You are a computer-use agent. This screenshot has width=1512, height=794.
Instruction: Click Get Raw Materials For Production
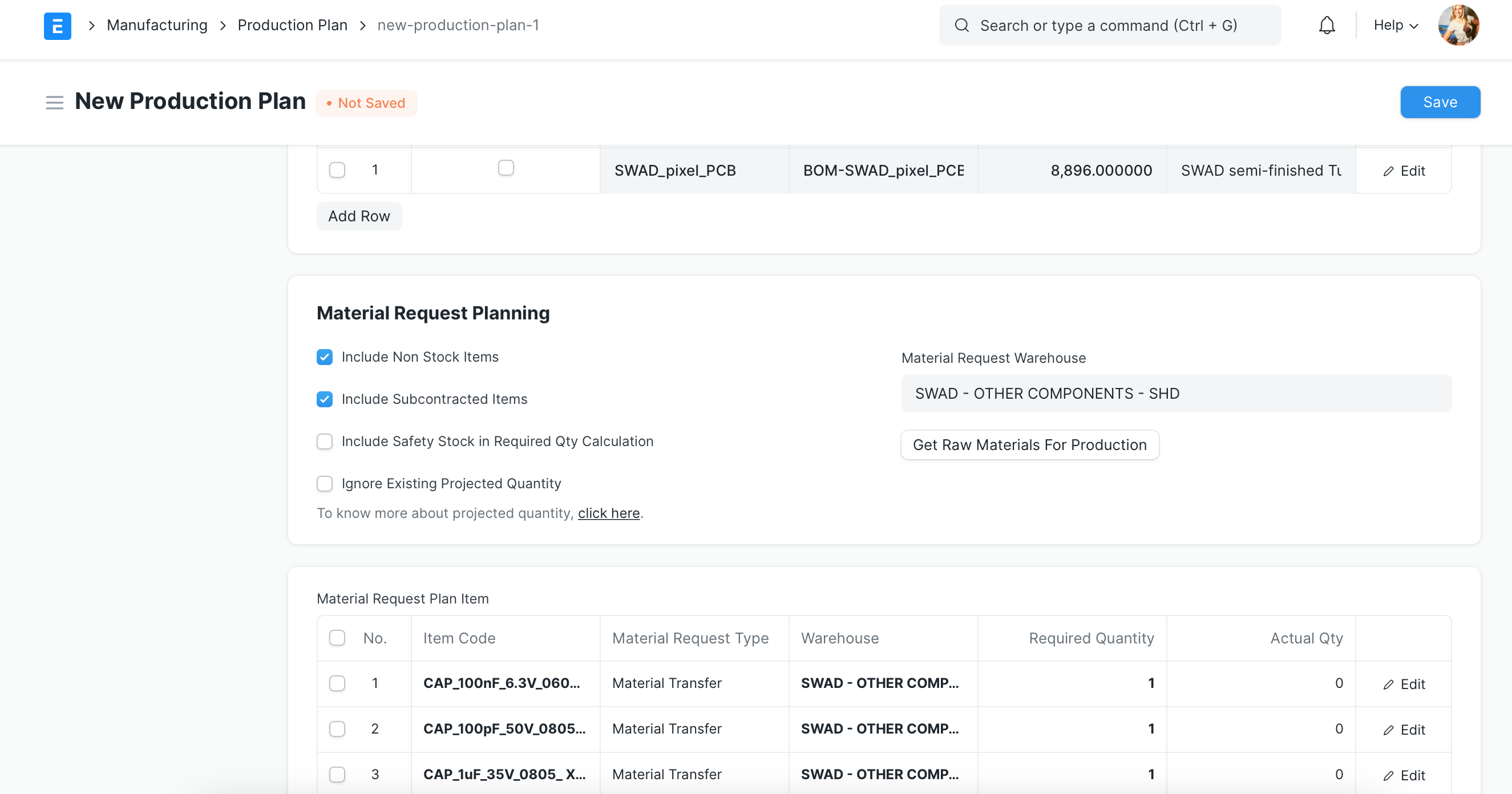(1029, 445)
